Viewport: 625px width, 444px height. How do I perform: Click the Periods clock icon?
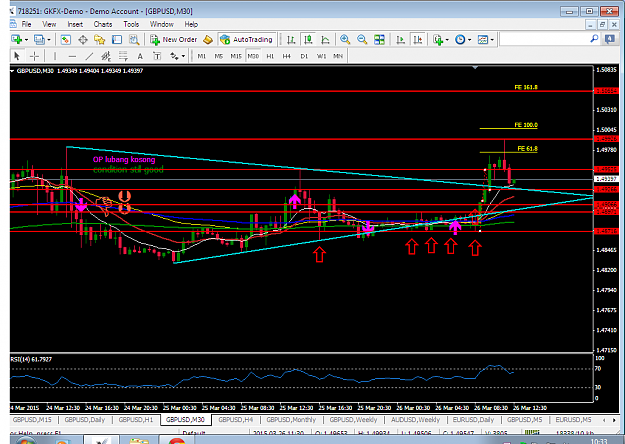pyautogui.click(x=460, y=39)
